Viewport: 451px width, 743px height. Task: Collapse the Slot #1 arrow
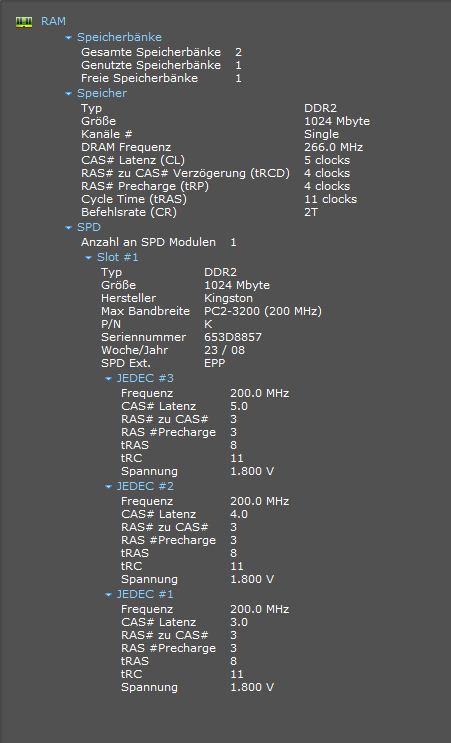tap(89, 258)
